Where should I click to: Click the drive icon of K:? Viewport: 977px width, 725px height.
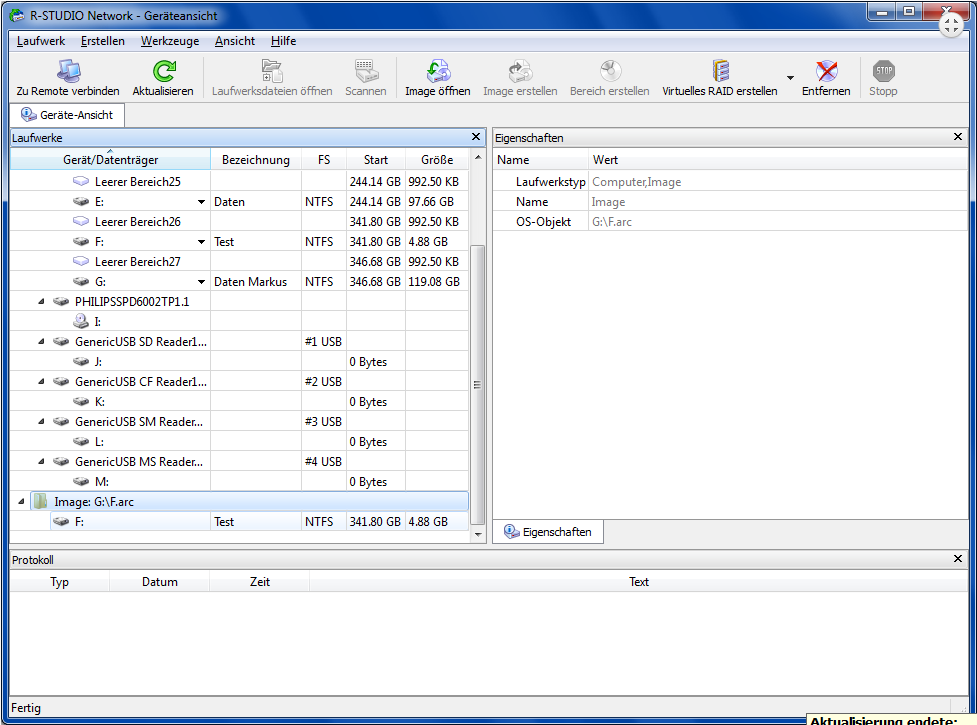tap(81, 401)
